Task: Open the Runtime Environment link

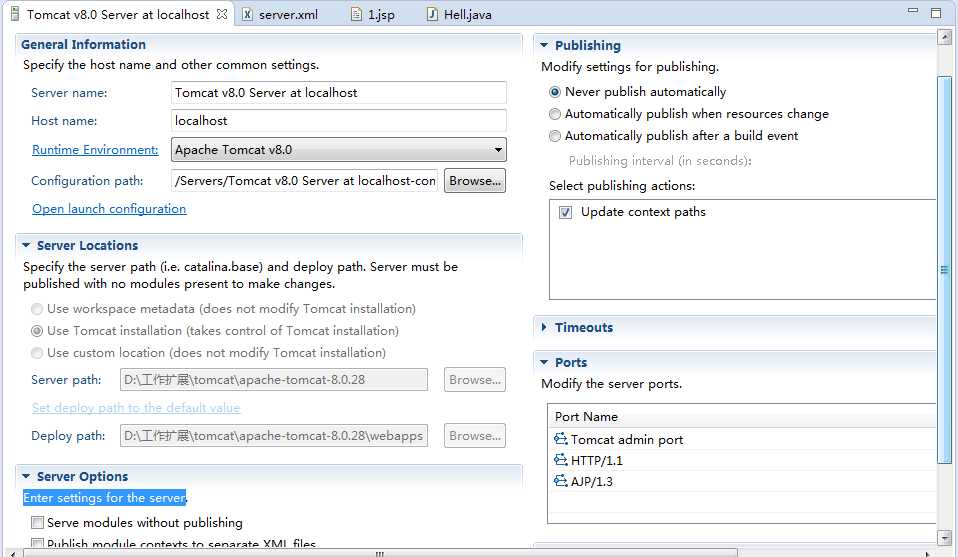Action: point(95,150)
